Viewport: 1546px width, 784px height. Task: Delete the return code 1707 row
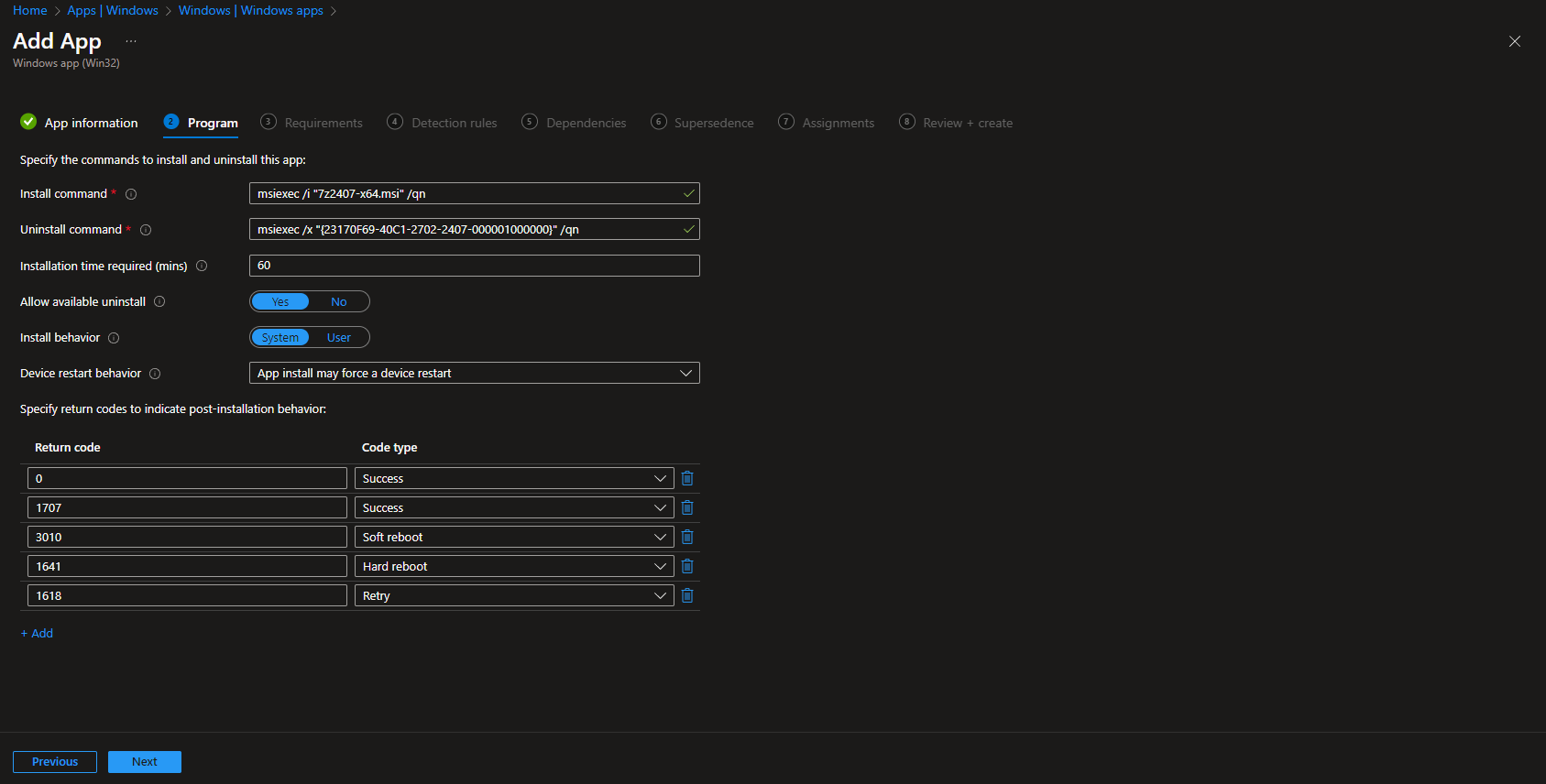click(x=687, y=507)
